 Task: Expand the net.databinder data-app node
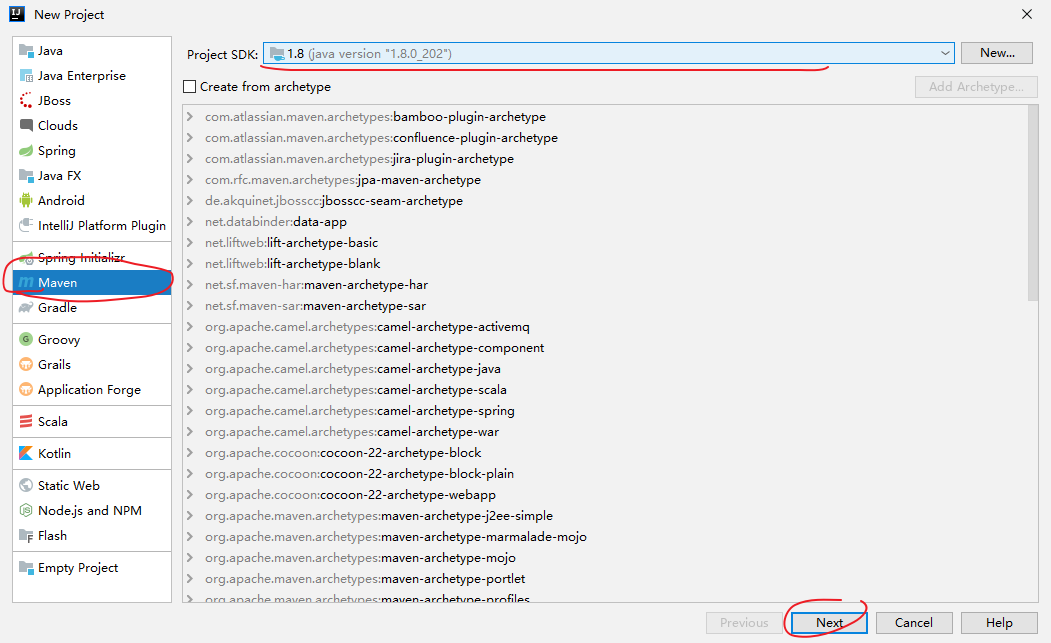click(x=190, y=222)
